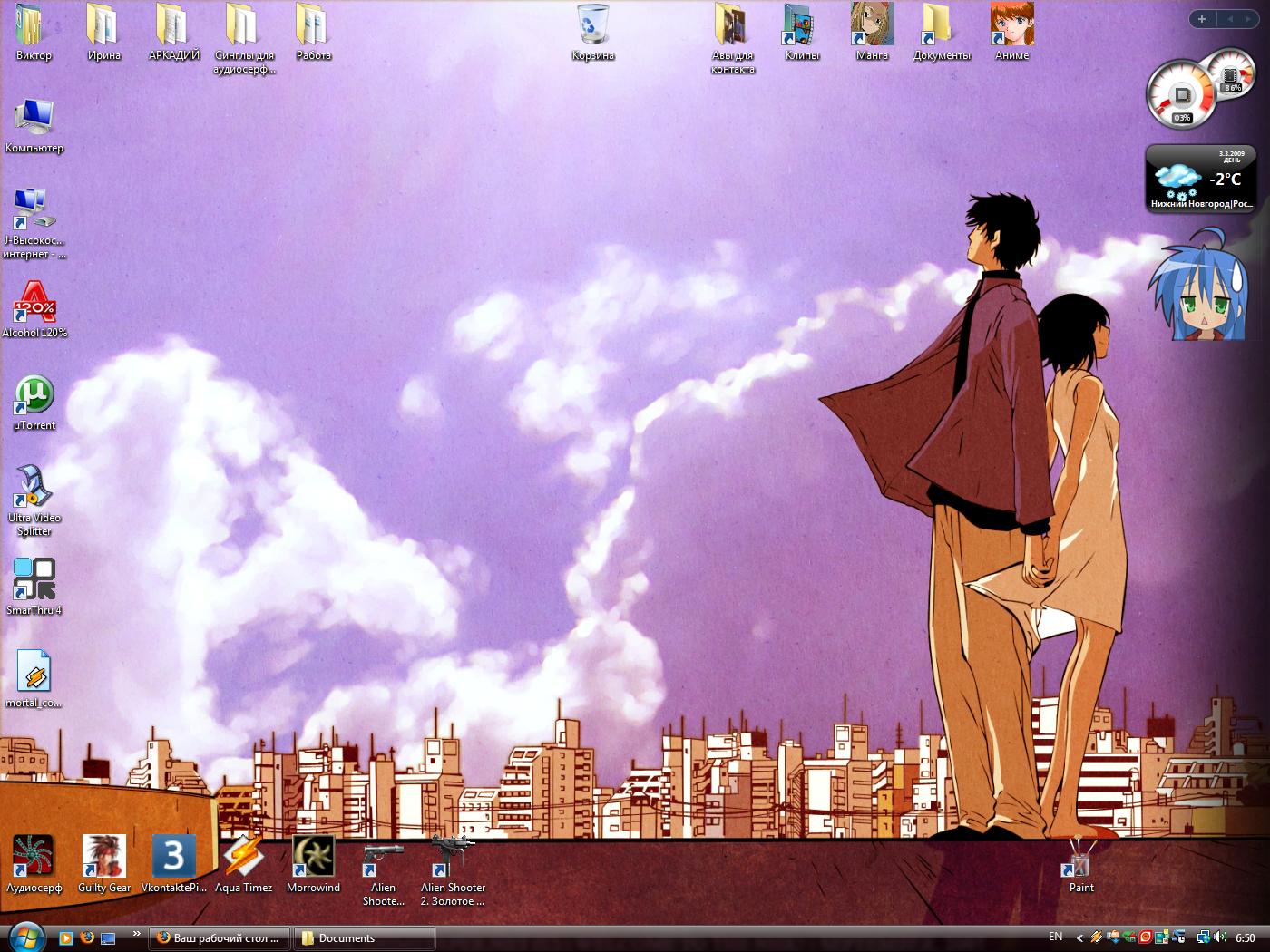Open the Компьютер desktop icon
The height and width of the screenshot is (952, 1270).
[34, 125]
